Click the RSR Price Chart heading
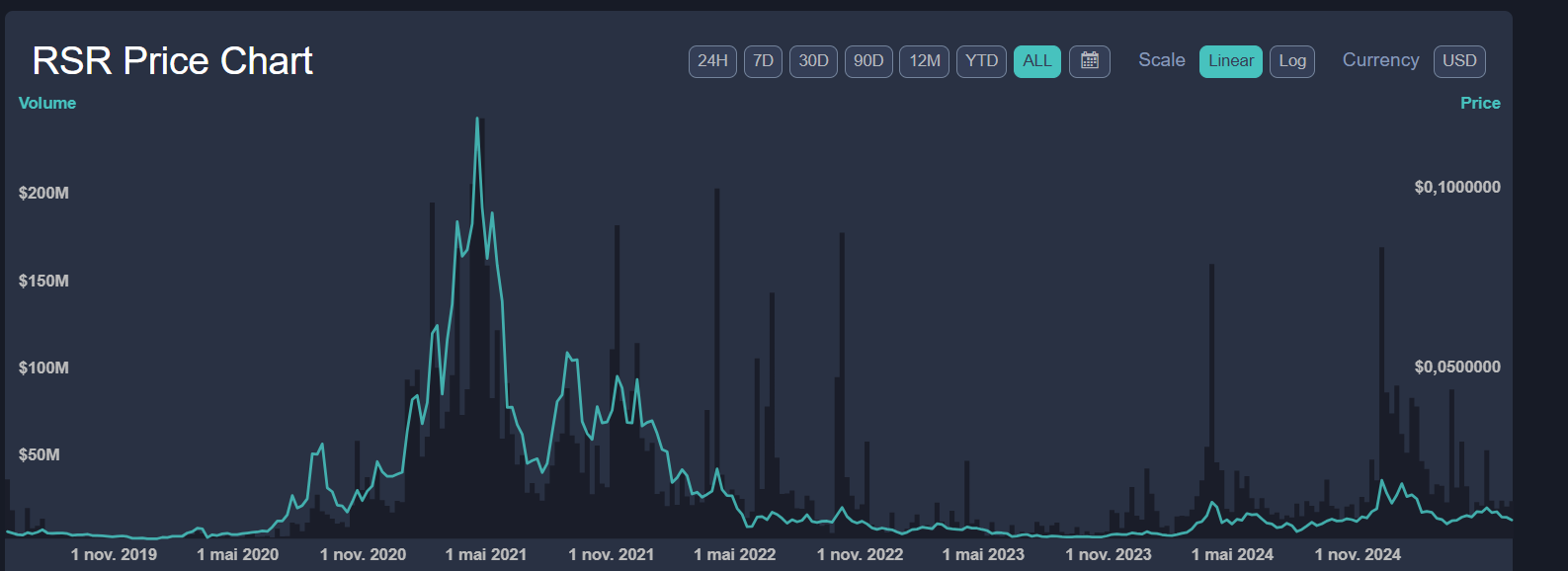This screenshot has width=1568, height=571. [173, 61]
